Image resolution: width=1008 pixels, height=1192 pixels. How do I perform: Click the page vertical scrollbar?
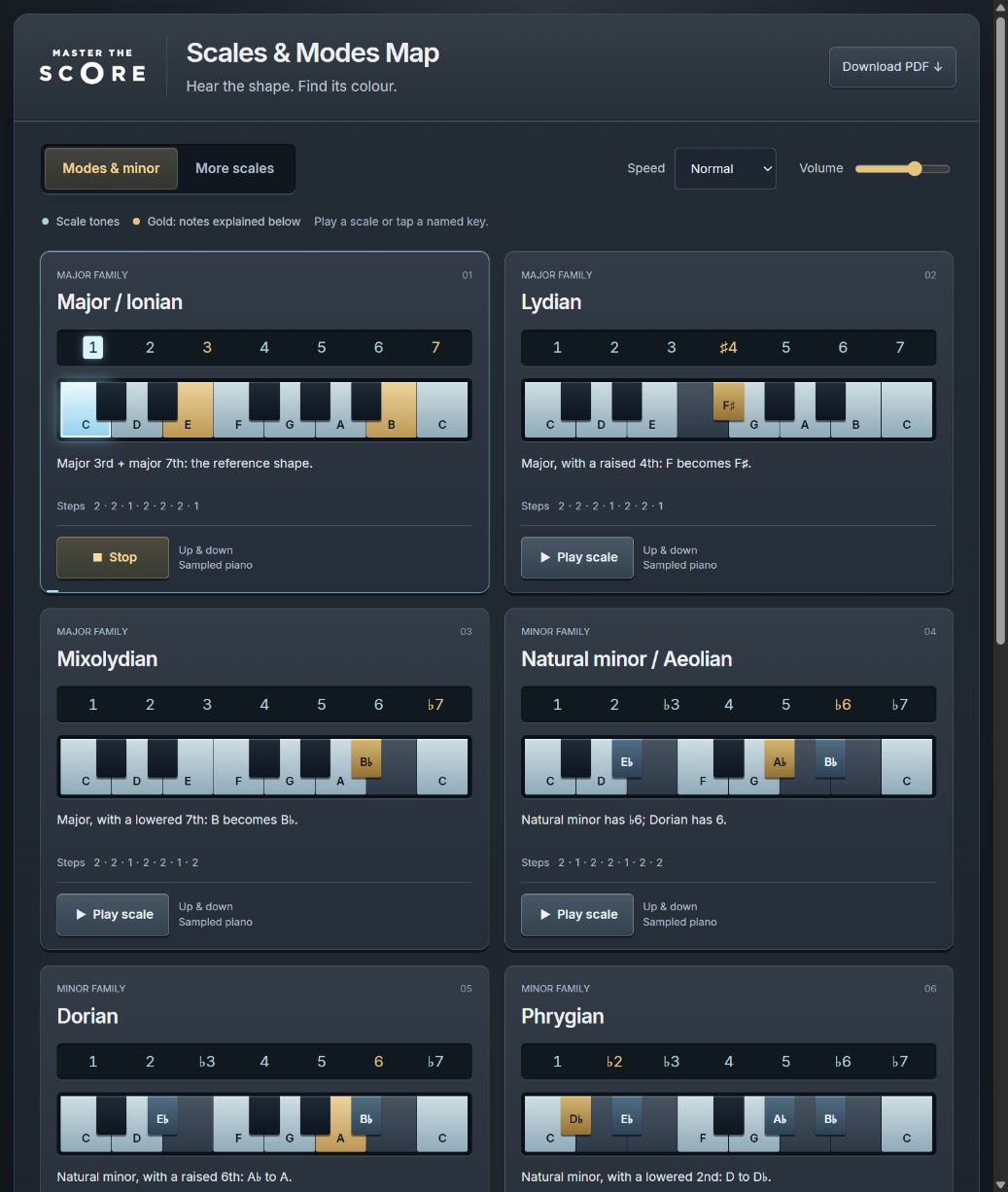point(1000,331)
